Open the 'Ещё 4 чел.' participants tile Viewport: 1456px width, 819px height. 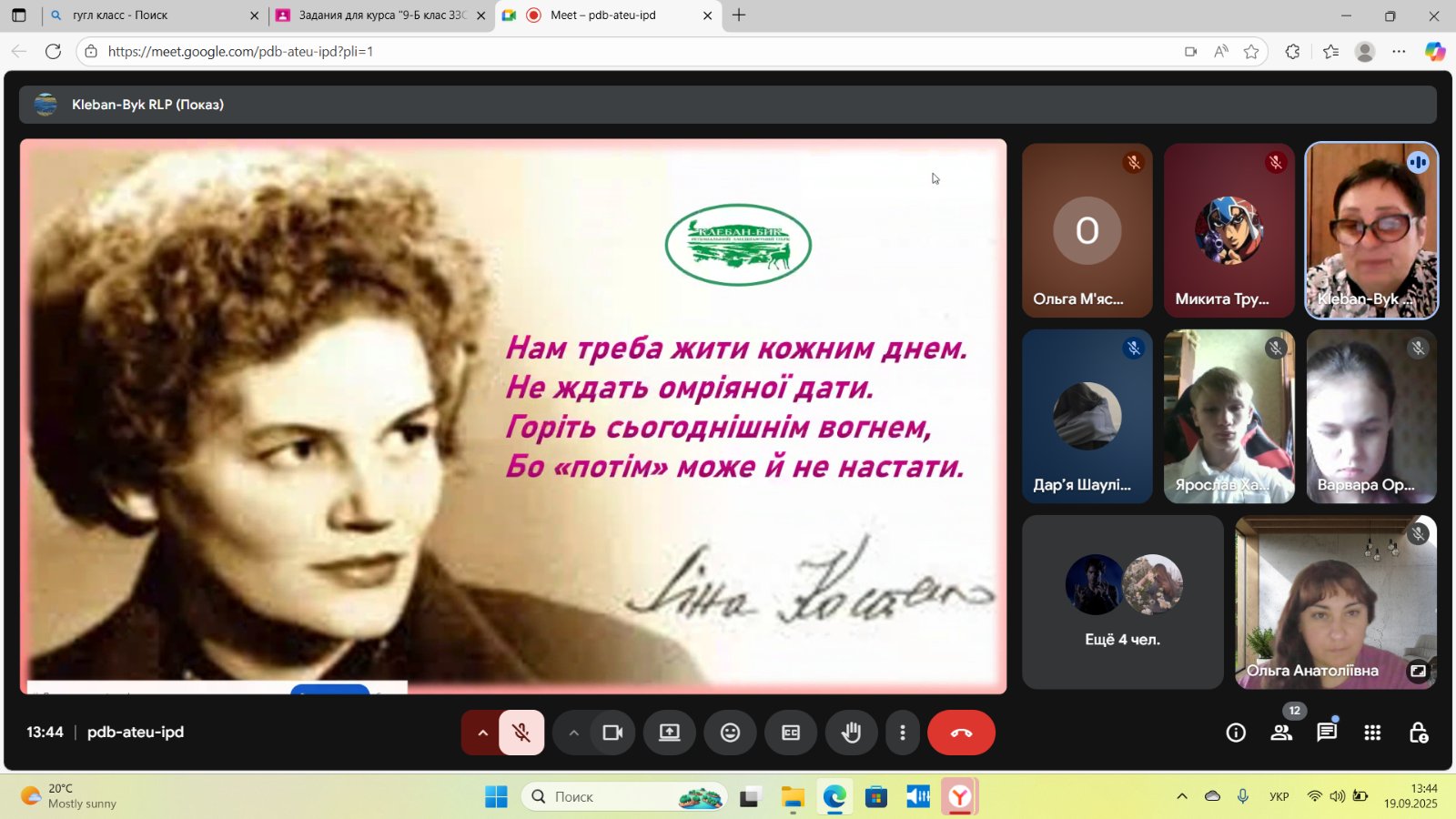point(1122,602)
